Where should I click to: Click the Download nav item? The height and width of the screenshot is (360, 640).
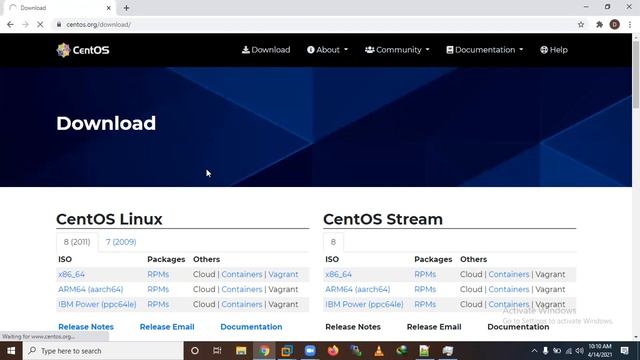pyautogui.click(x=266, y=50)
